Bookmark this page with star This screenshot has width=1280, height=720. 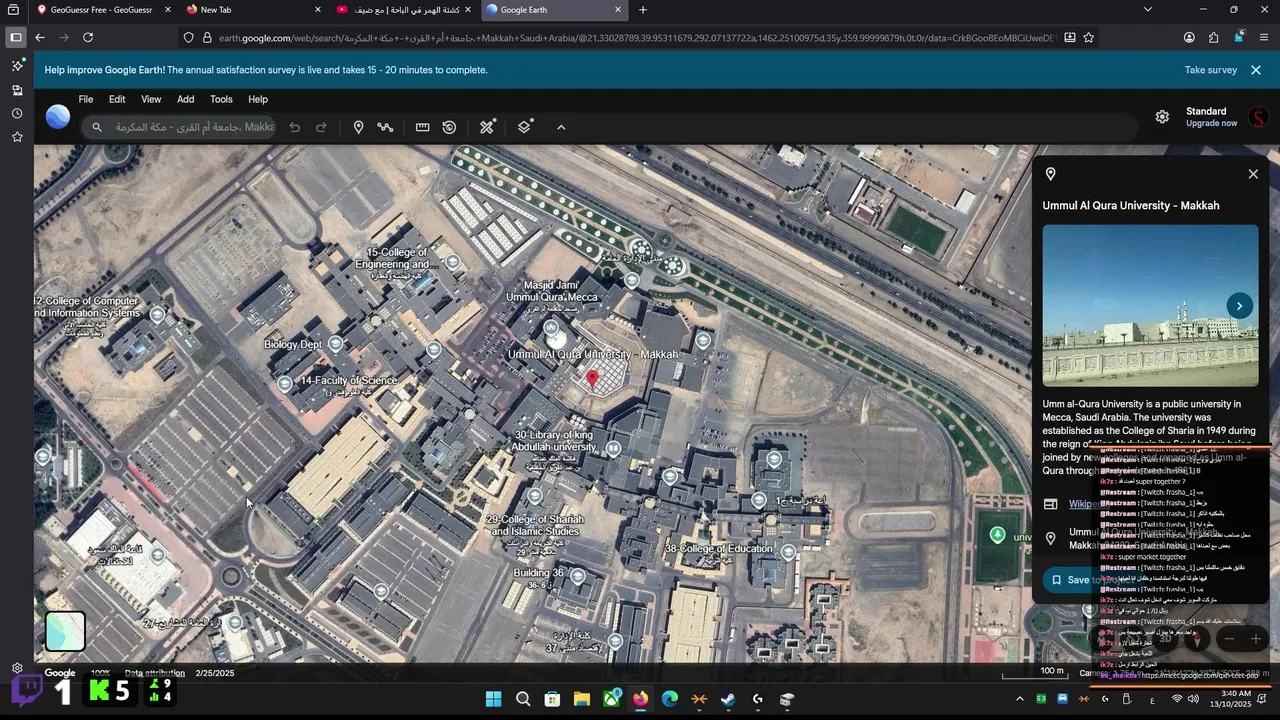1089,37
